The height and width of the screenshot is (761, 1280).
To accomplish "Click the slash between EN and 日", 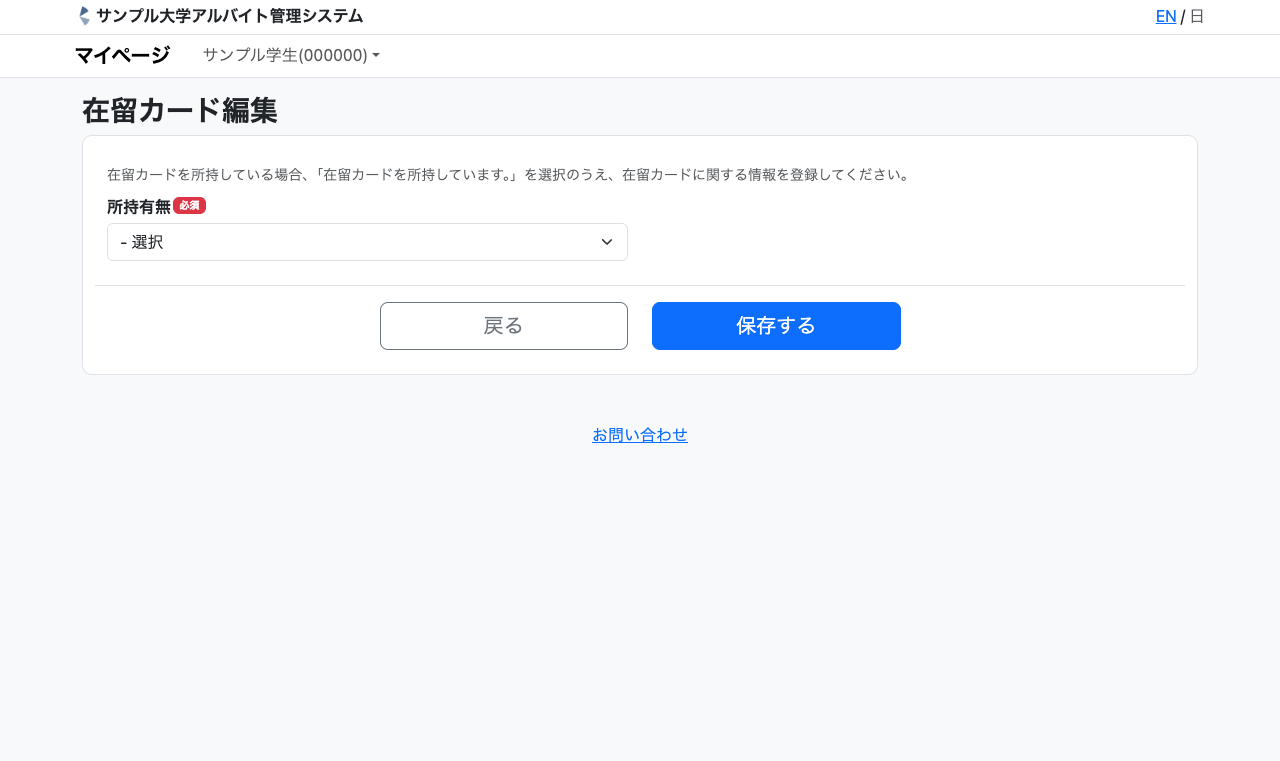I will (x=1183, y=17).
